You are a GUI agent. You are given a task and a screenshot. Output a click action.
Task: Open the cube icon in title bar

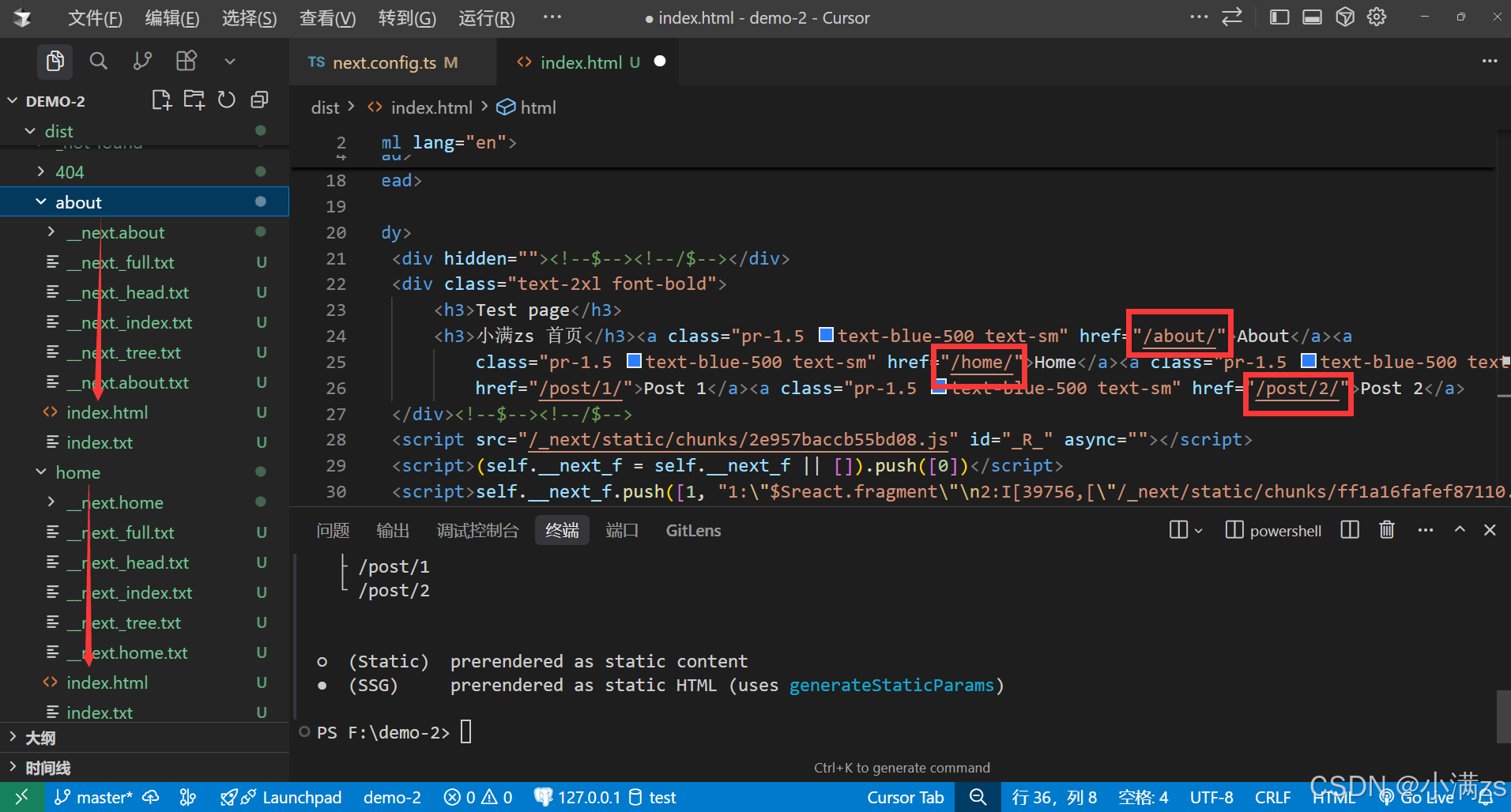[1345, 17]
